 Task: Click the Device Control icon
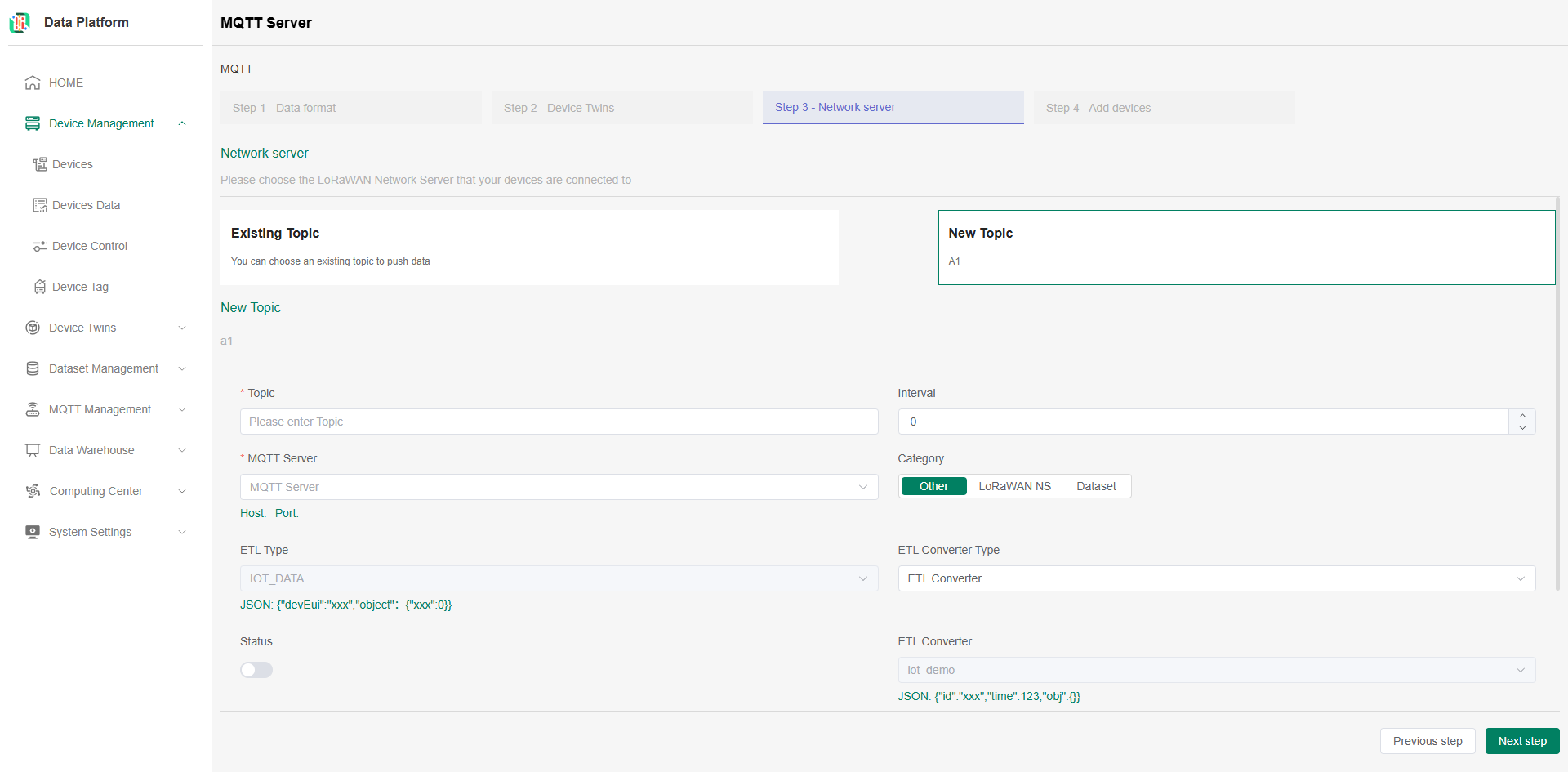point(39,246)
